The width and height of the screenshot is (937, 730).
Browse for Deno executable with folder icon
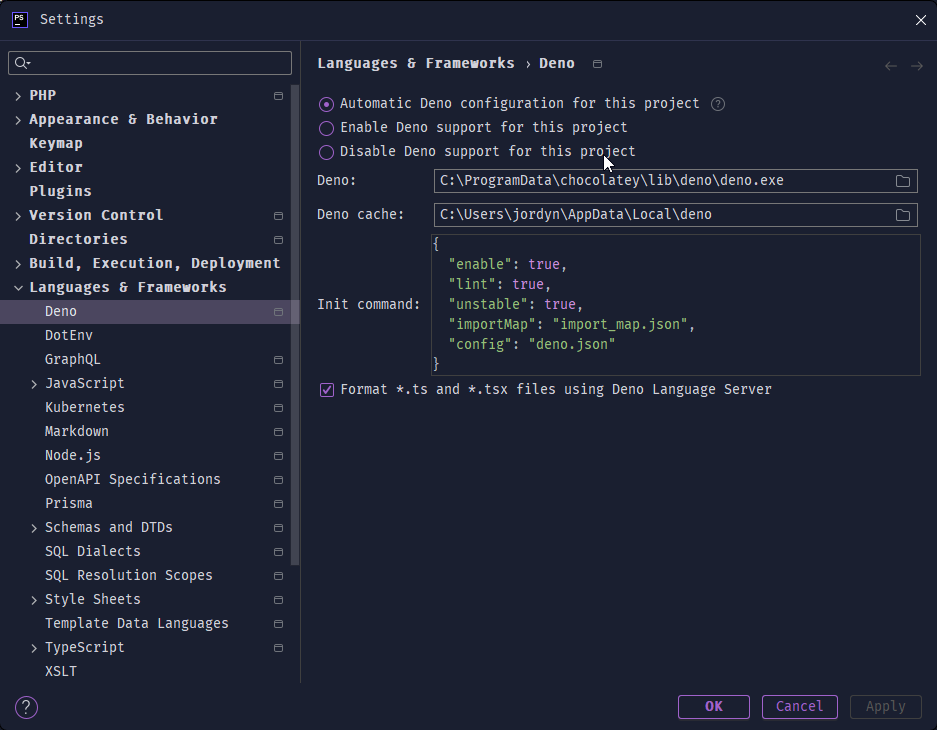tap(902, 181)
